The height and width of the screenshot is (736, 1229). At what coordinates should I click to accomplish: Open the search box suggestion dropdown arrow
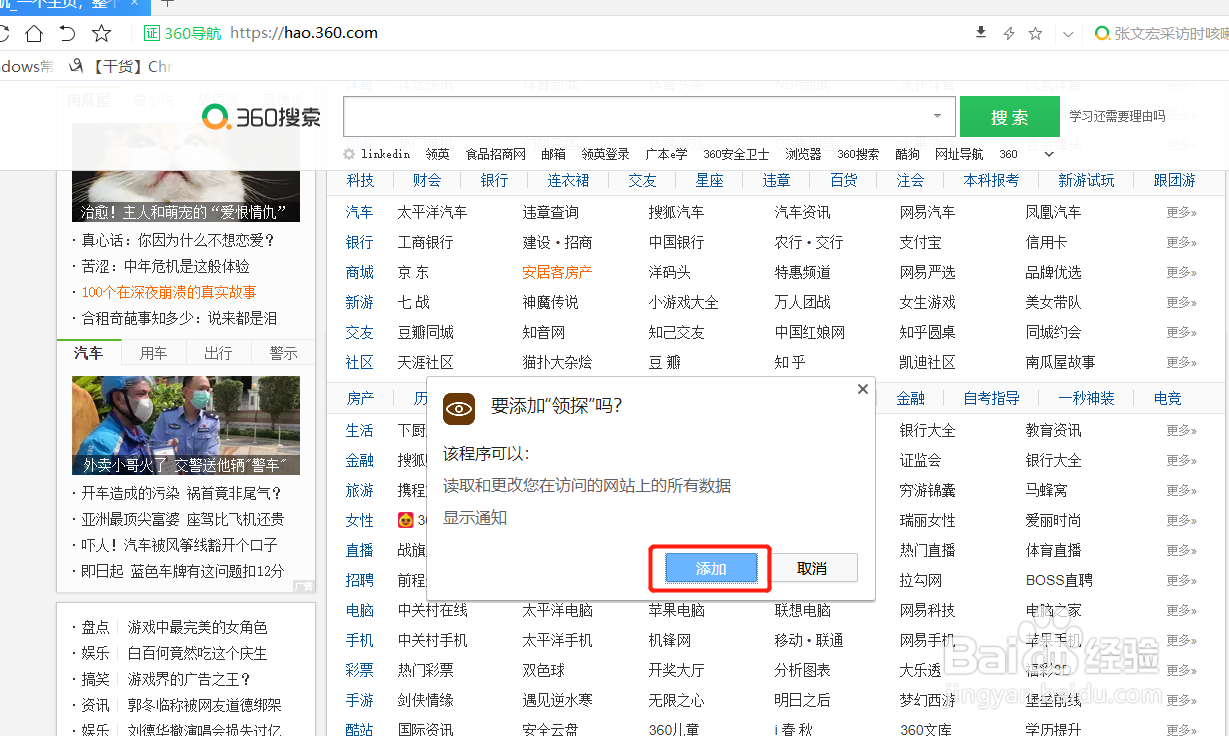[x=937, y=117]
